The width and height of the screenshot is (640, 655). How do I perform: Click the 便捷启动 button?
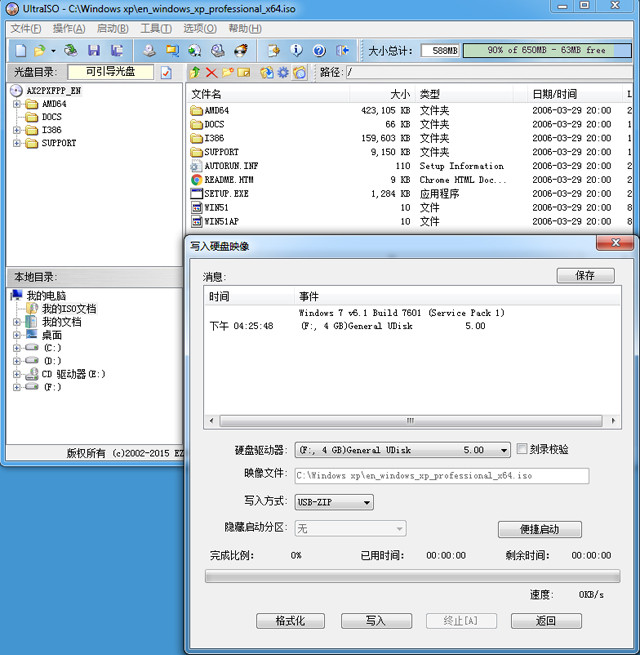(x=539, y=530)
